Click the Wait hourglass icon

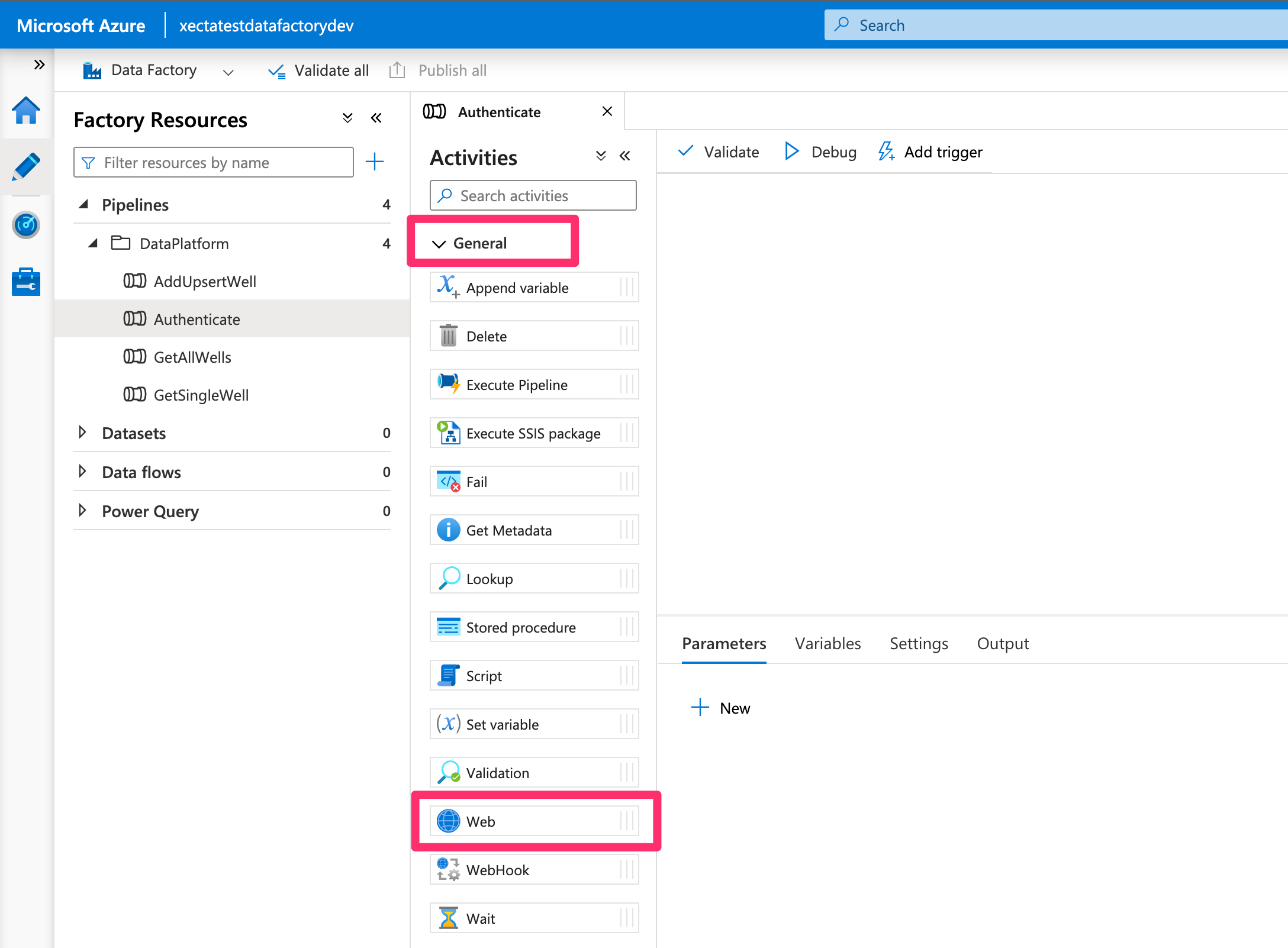[x=449, y=918]
